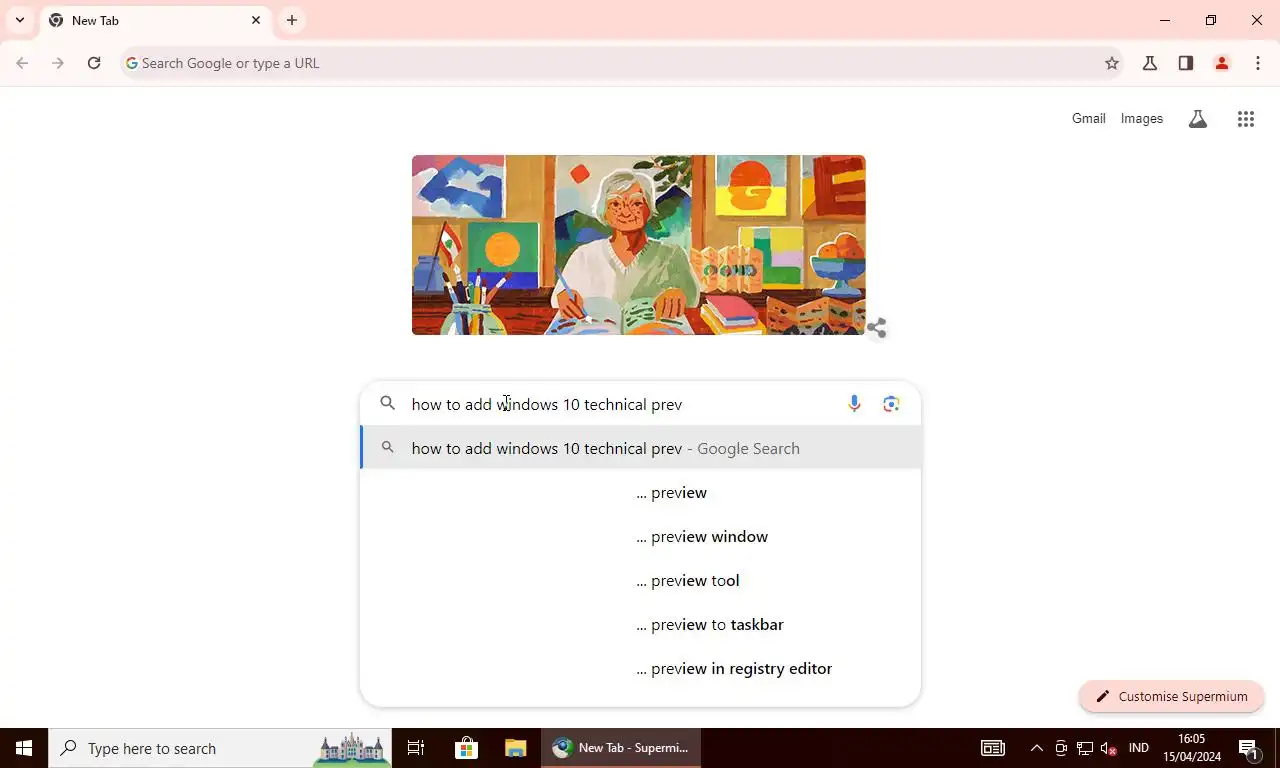The height and width of the screenshot is (768, 1280).
Task: Select the top Google Search suggestion
Action: 640,448
